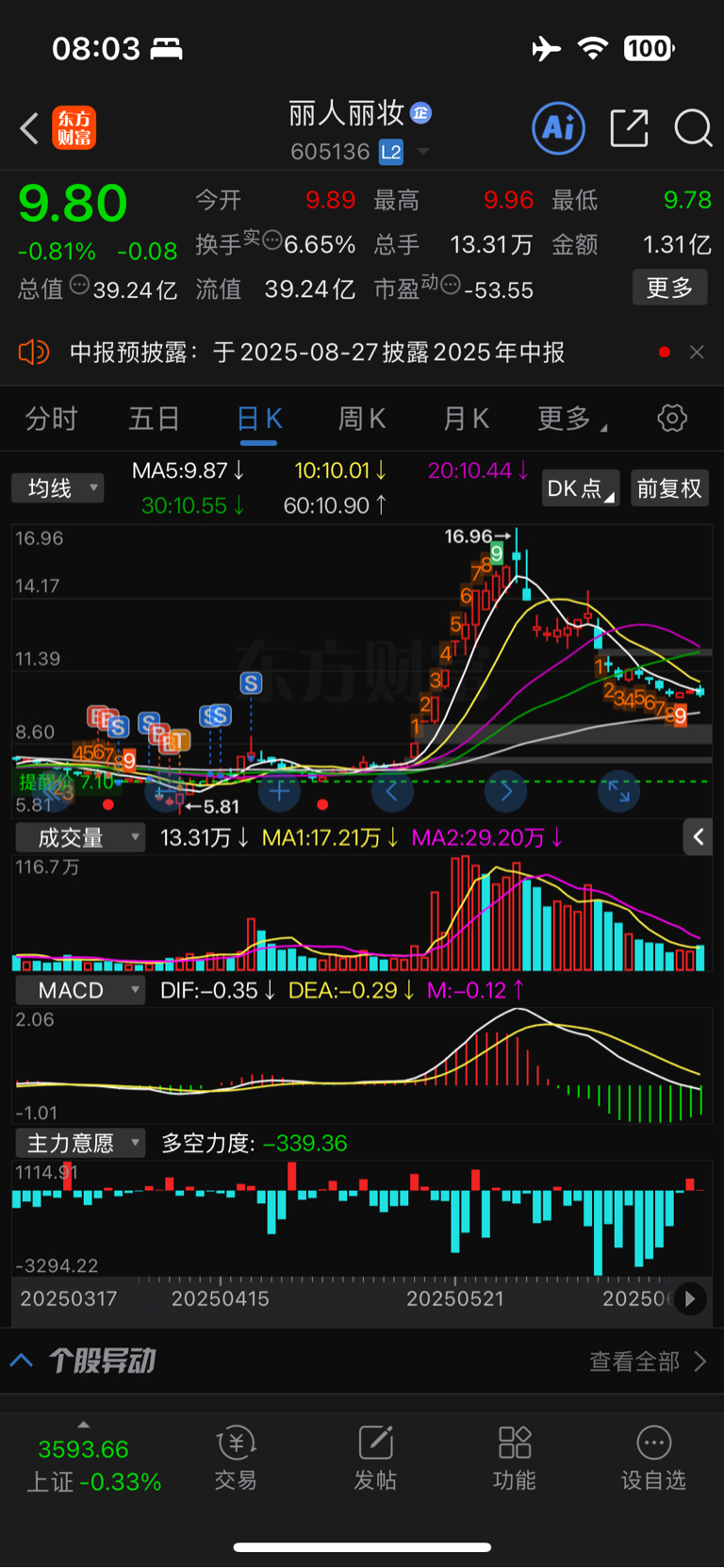Open the 成交量 indicator dropdown
Viewport: 724px width, 1568px height.
click(x=80, y=837)
